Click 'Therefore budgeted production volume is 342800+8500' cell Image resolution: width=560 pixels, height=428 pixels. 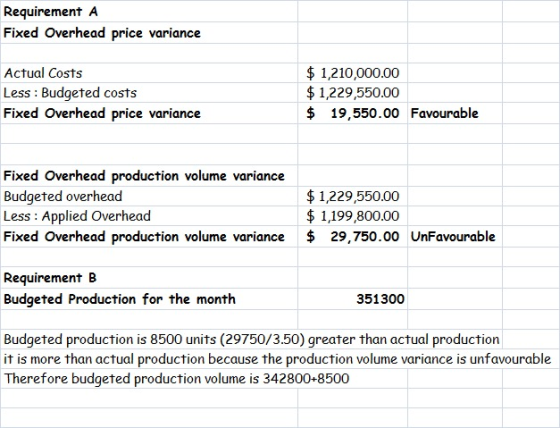pyautogui.click(x=176, y=378)
